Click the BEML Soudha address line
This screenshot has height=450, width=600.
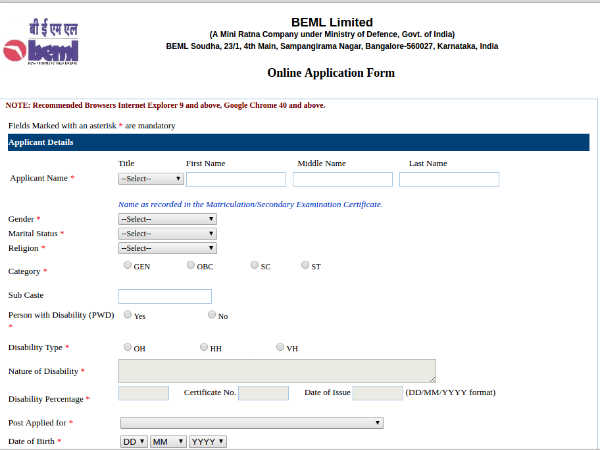332,46
